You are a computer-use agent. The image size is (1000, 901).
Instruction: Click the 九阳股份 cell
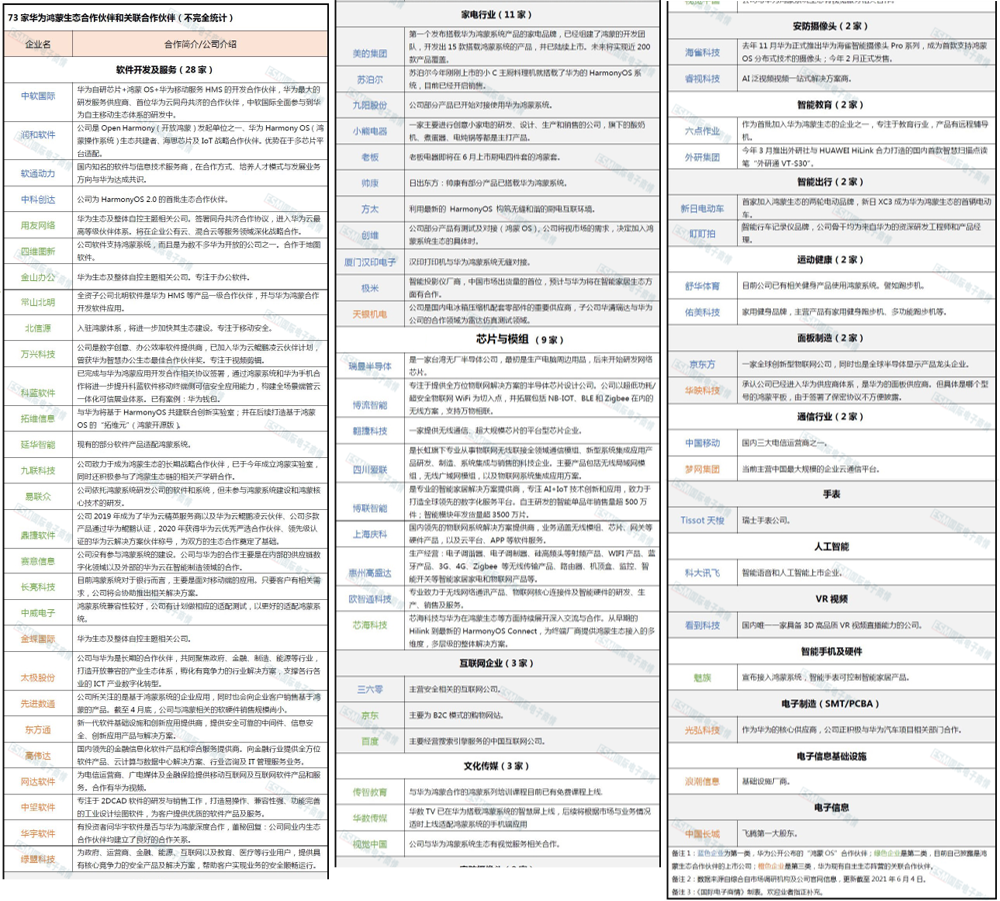pyautogui.click(x=370, y=105)
